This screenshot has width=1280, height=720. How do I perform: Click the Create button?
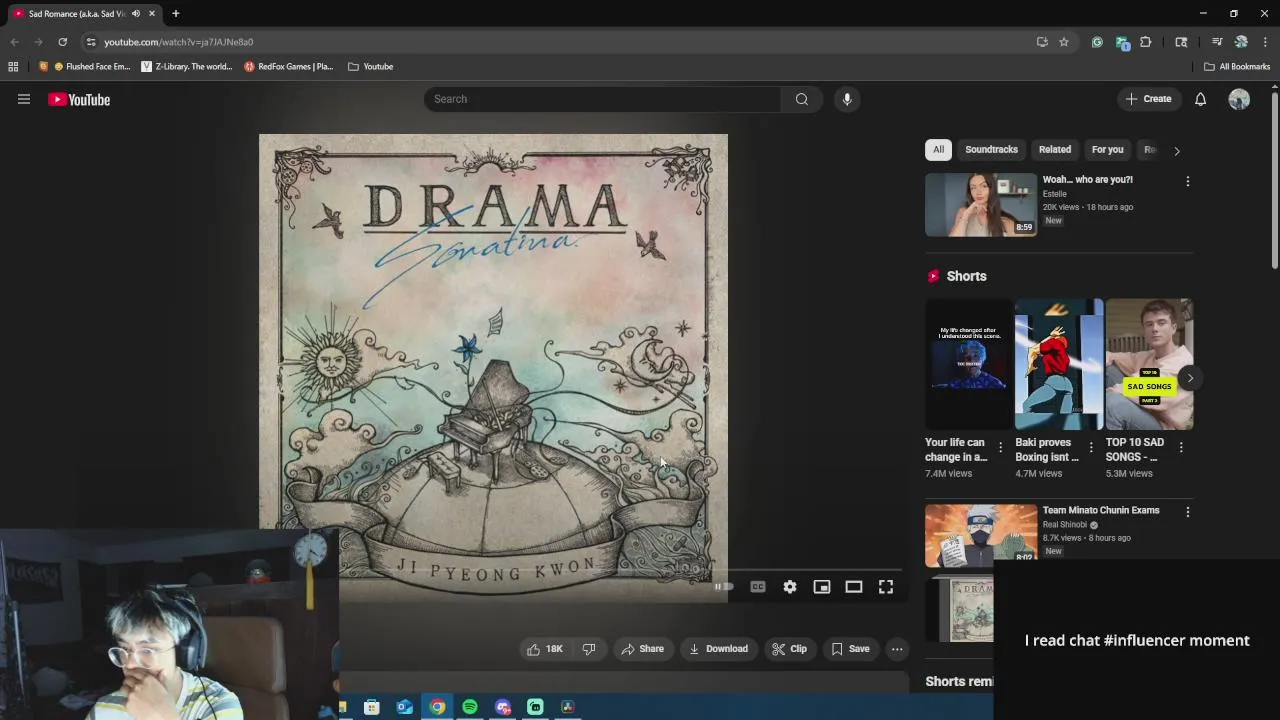(1148, 99)
